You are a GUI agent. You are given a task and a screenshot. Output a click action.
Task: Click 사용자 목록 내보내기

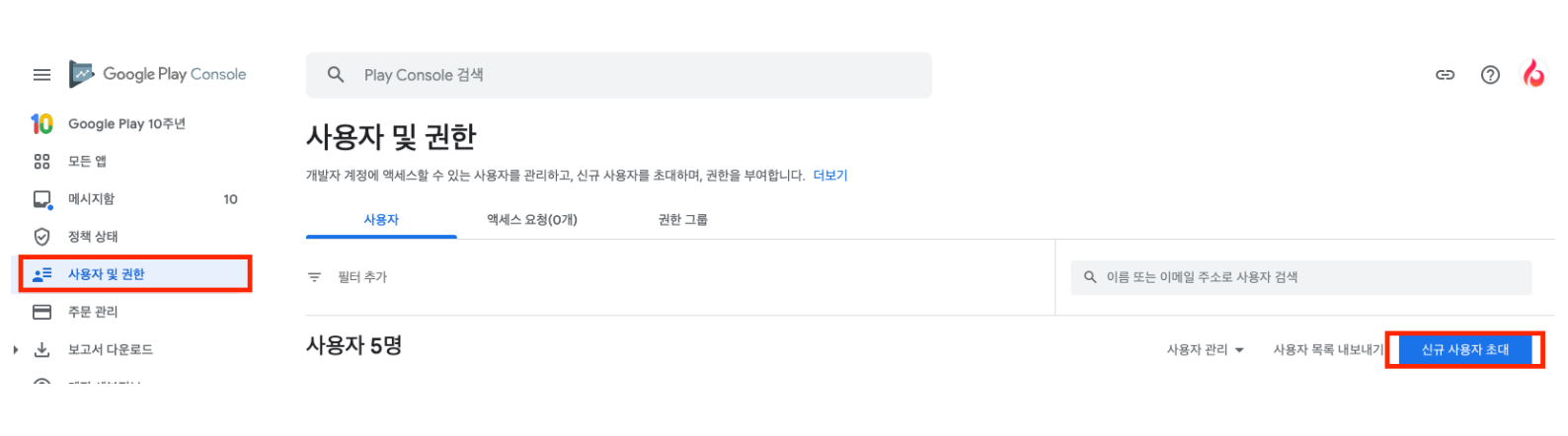click(1327, 350)
